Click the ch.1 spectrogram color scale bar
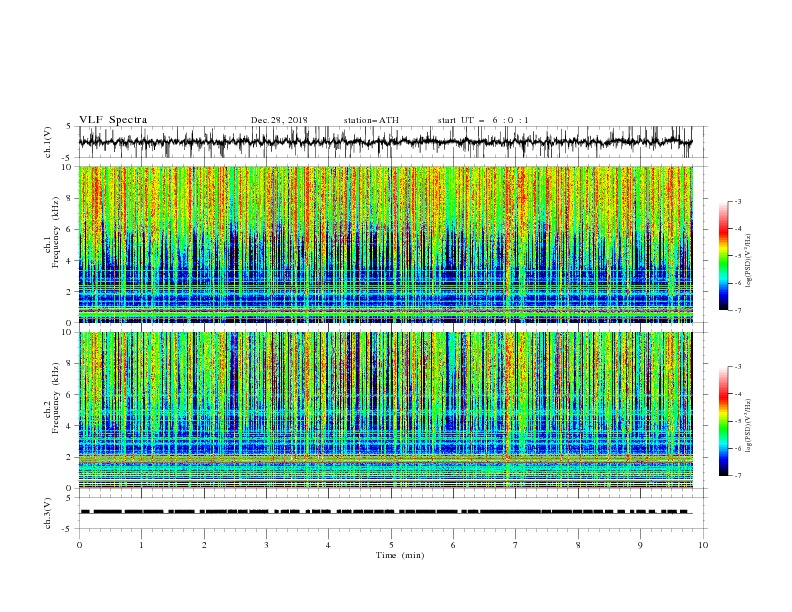Image resolution: width=792 pixels, height=612 pixels. (723, 256)
